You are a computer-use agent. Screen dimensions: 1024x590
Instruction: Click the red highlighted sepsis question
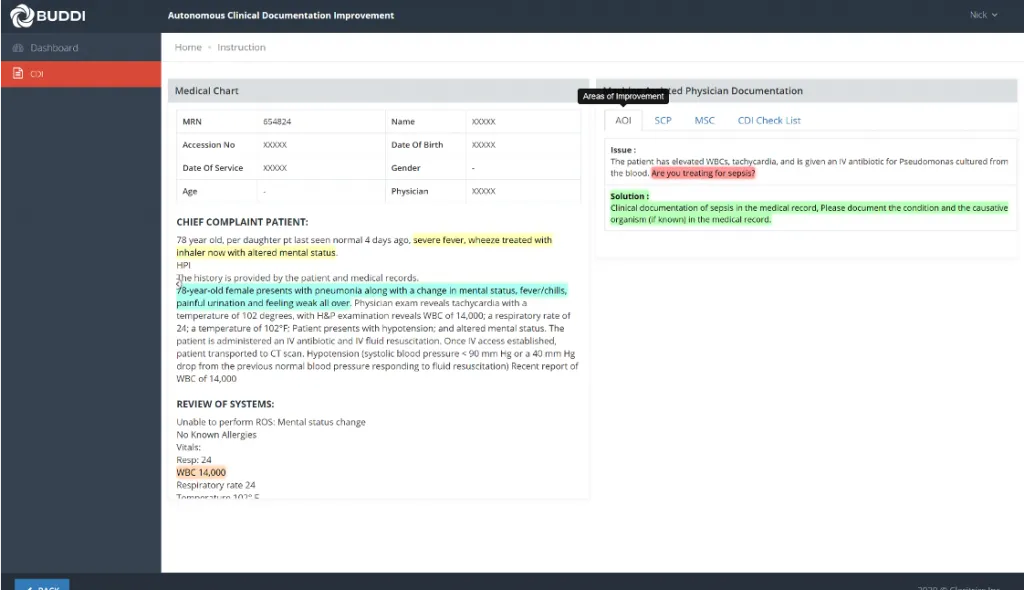point(703,173)
